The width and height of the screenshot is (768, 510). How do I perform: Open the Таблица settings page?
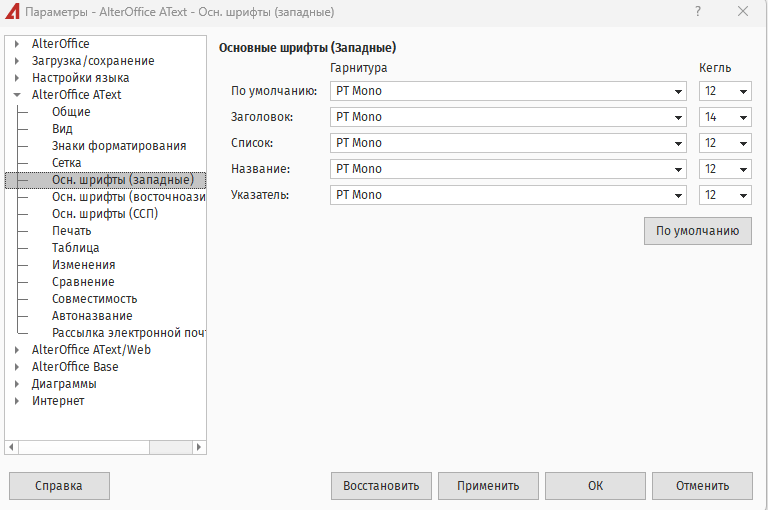75,248
